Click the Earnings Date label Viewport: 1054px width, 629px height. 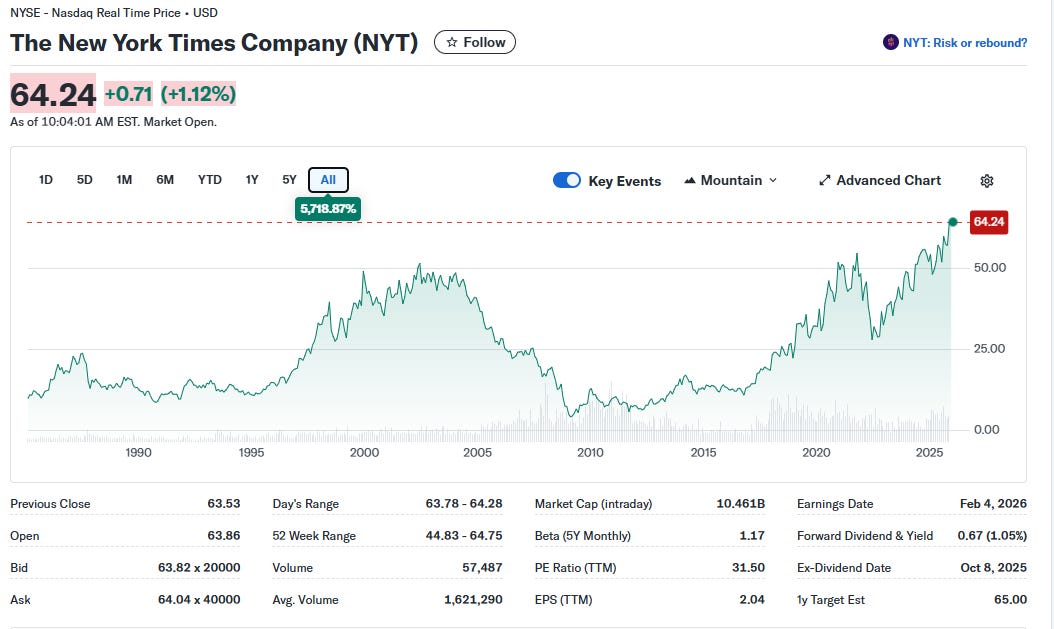pos(835,503)
